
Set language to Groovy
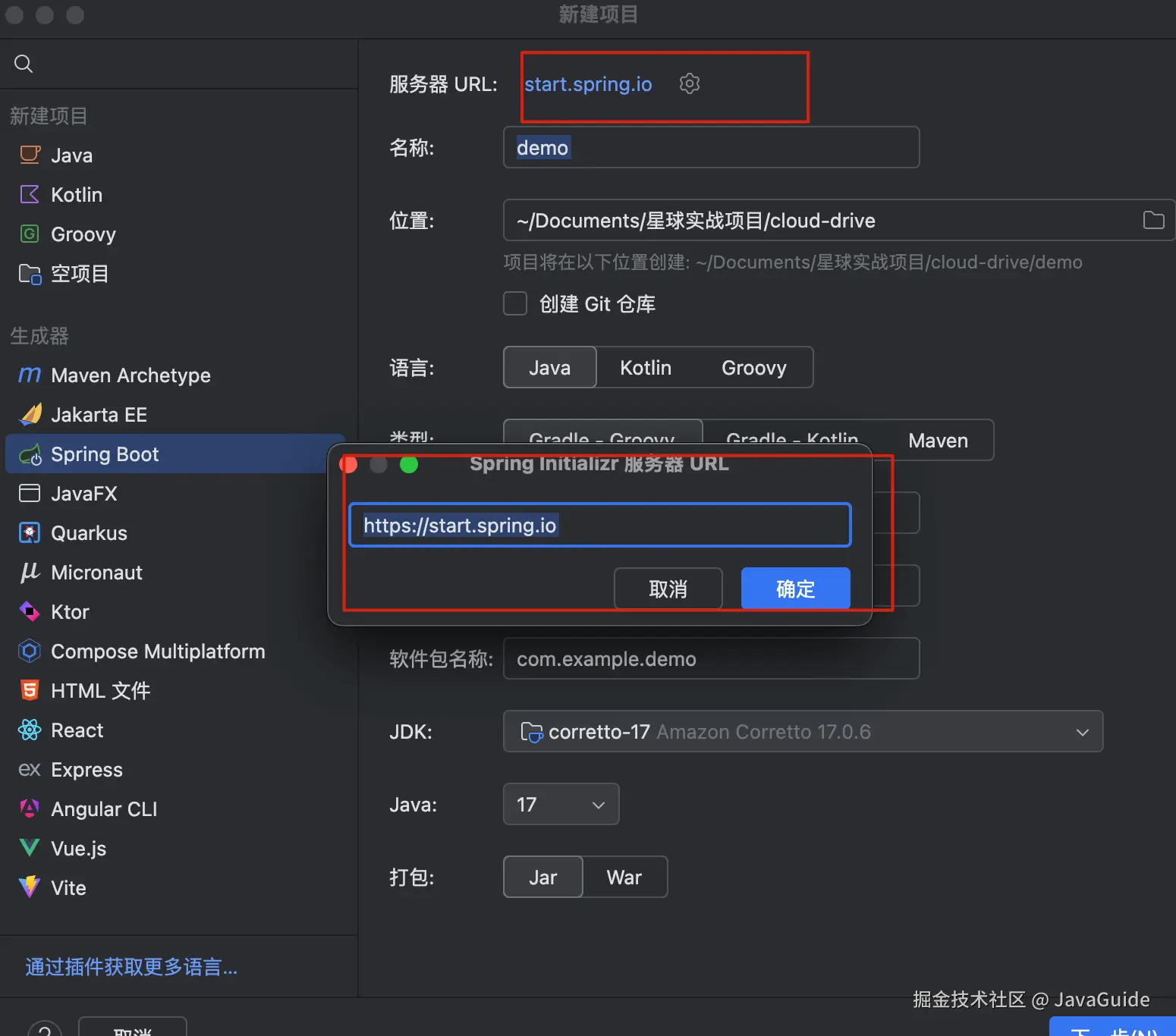coord(754,367)
